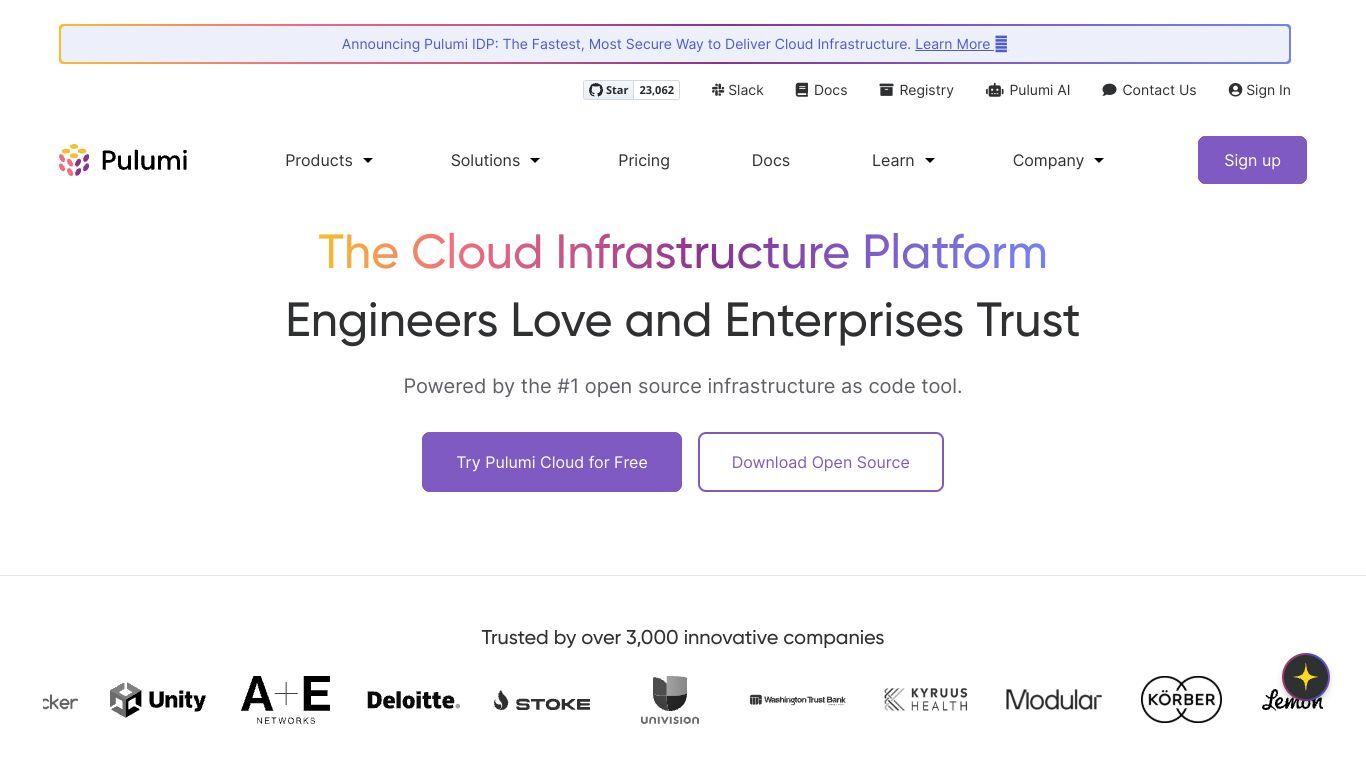Open the Docs book icon in top bar
The image size is (1366, 768).
click(801, 90)
